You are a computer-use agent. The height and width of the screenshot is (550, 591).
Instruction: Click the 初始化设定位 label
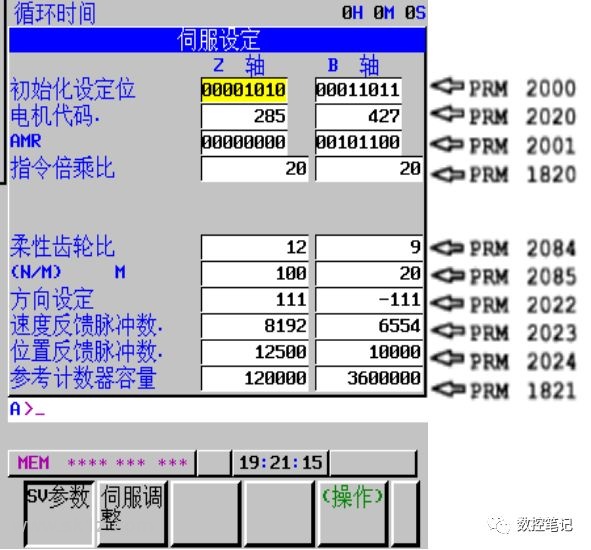73,89
